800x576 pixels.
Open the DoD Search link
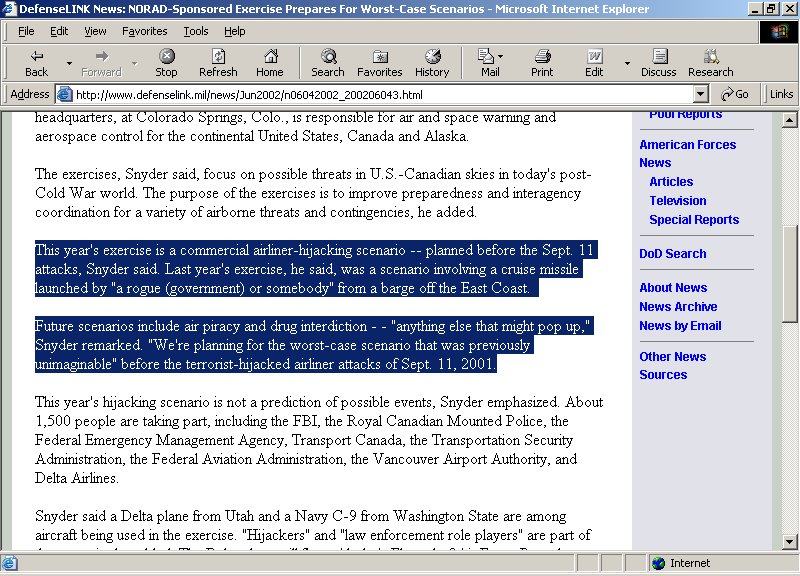(672, 254)
